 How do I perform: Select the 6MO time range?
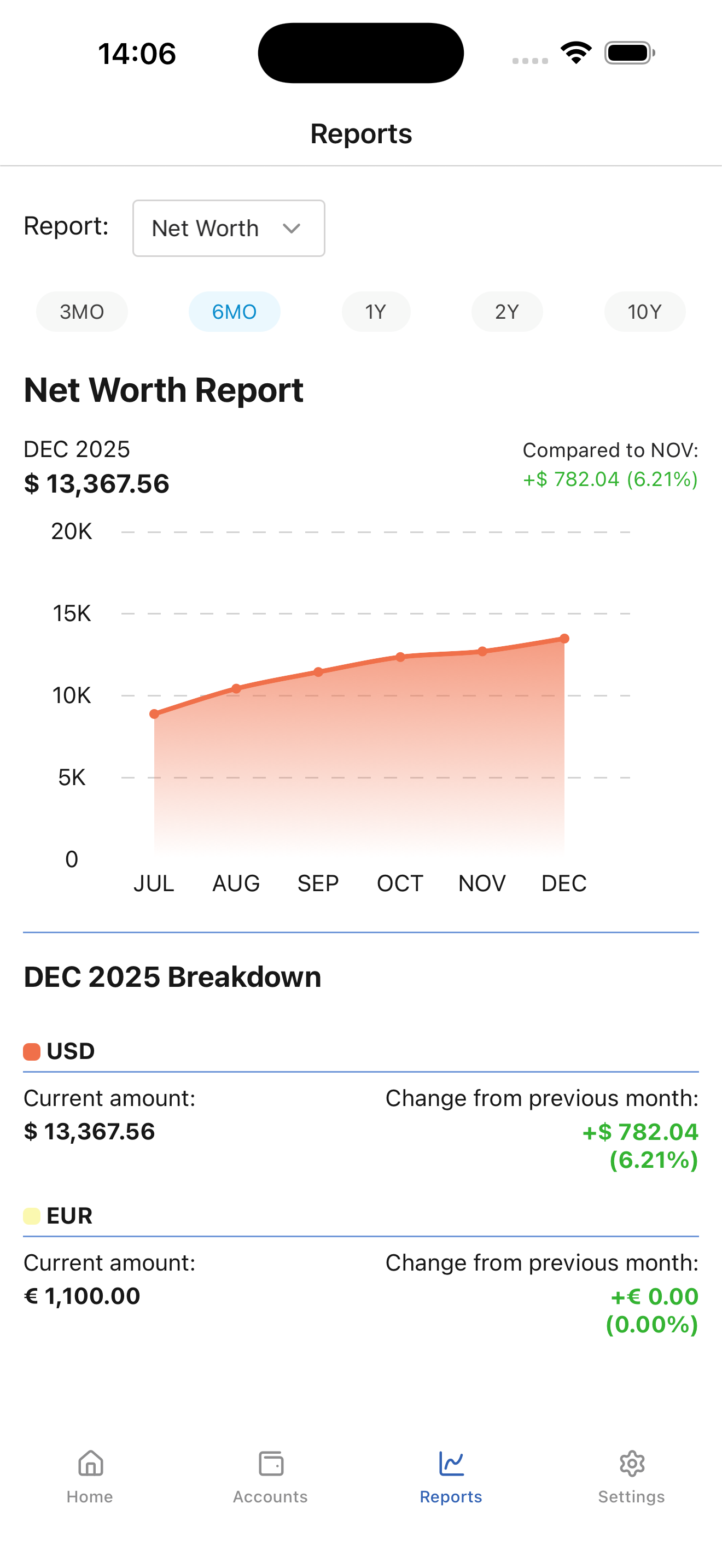[x=234, y=312]
